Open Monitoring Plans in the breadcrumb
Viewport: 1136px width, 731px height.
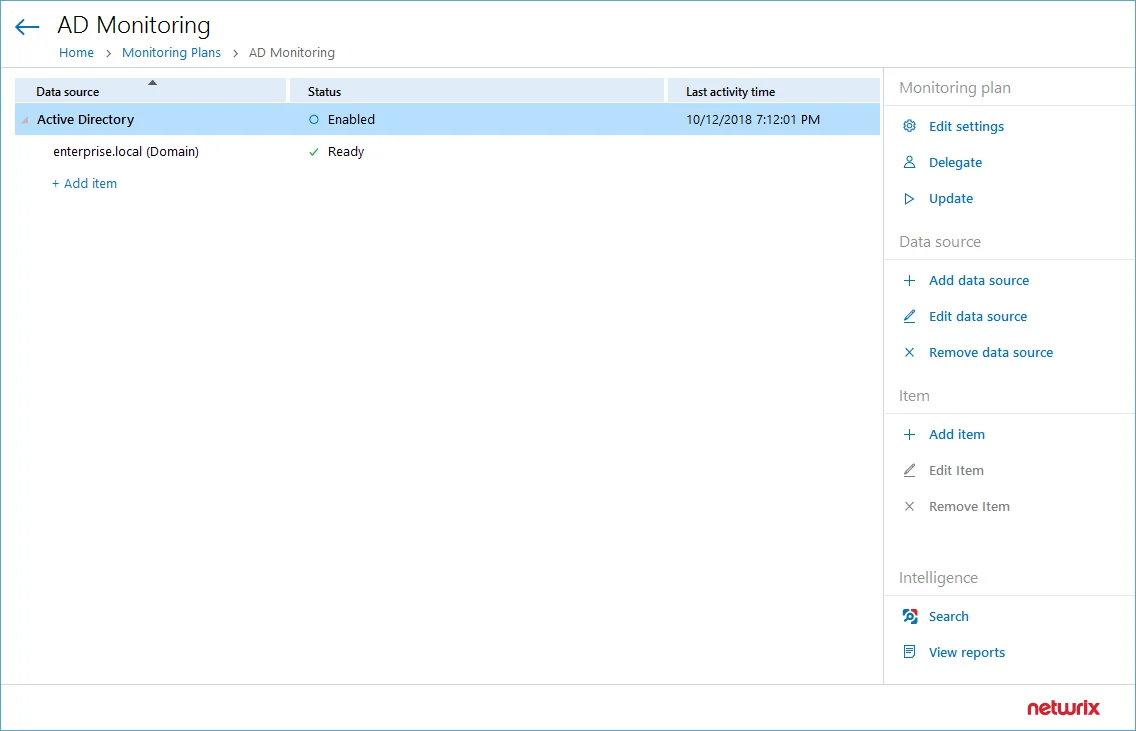point(171,53)
